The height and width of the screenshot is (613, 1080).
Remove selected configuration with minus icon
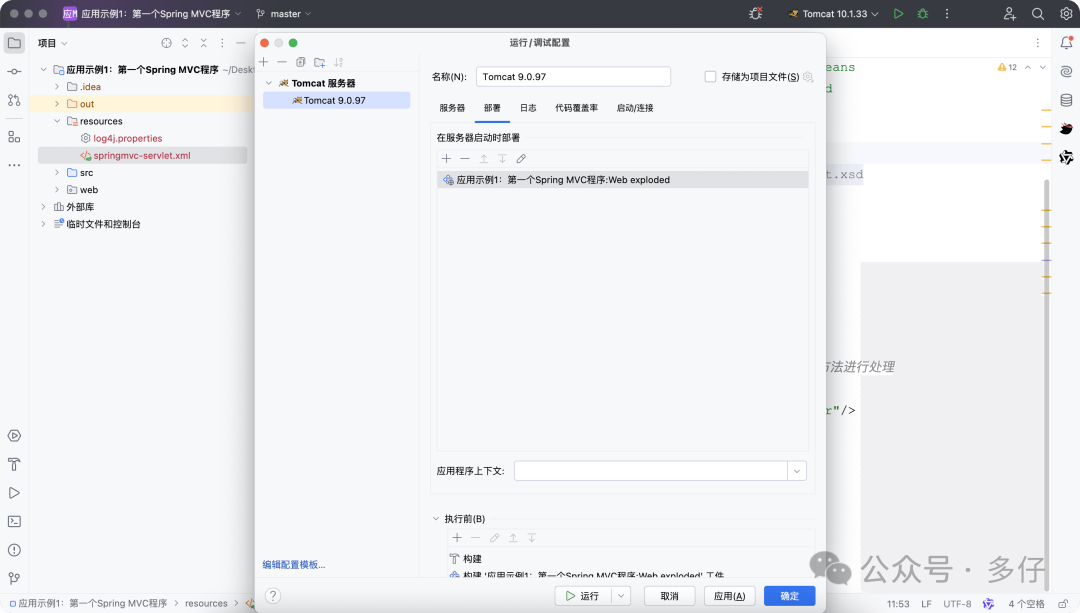click(282, 62)
